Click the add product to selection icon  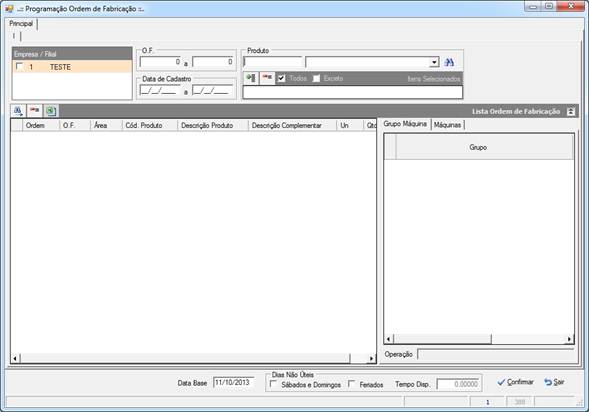(x=251, y=78)
